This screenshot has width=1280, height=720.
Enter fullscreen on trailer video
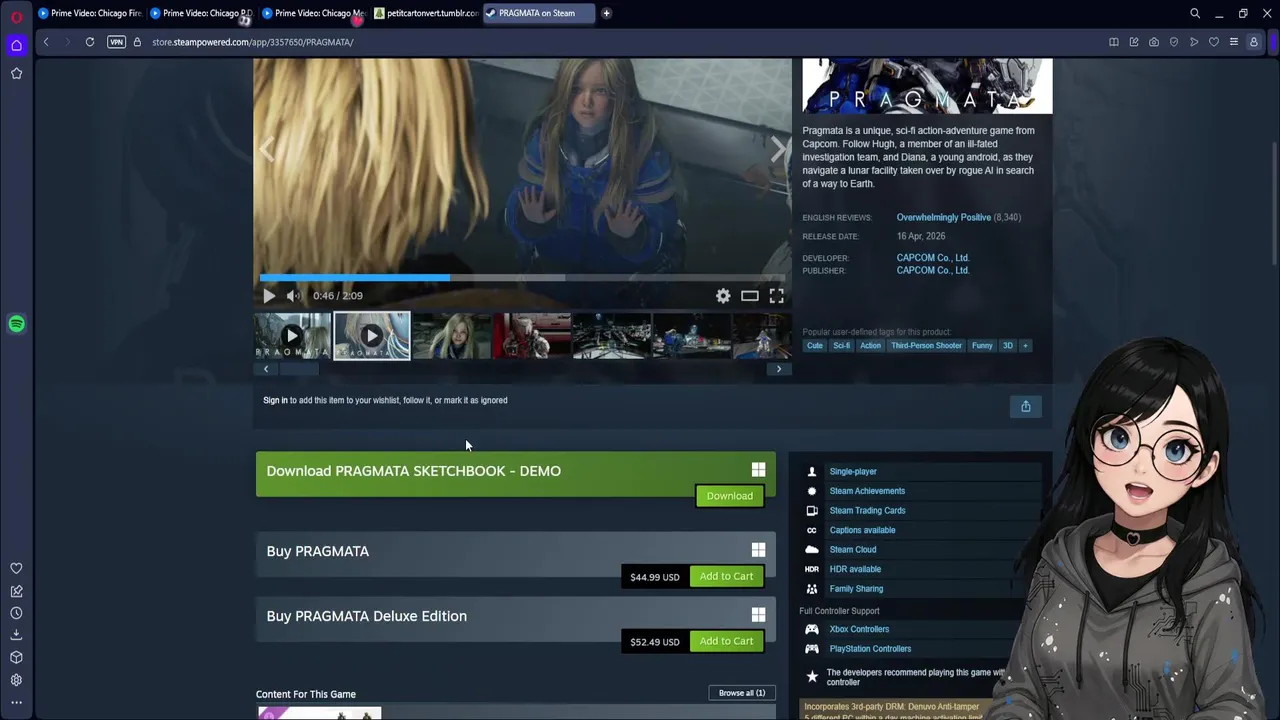tap(777, 296)
